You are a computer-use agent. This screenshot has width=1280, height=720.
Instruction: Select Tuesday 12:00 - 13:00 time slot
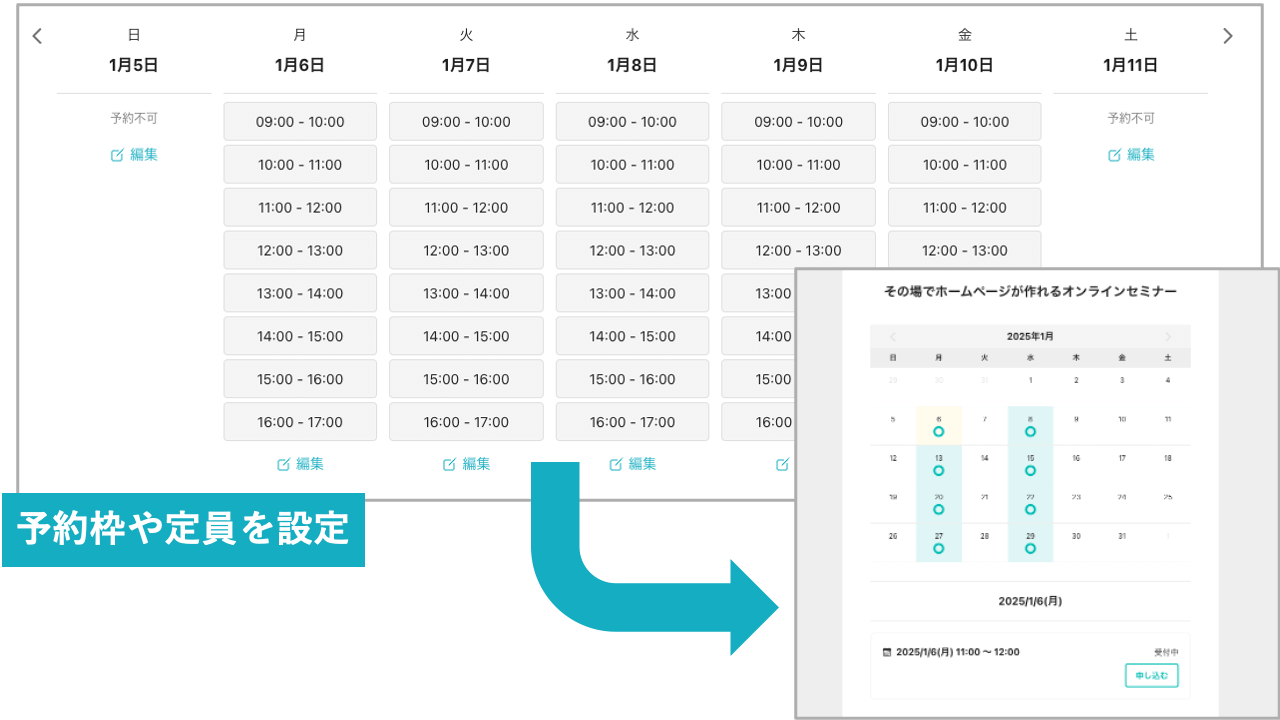pos(466,251)
